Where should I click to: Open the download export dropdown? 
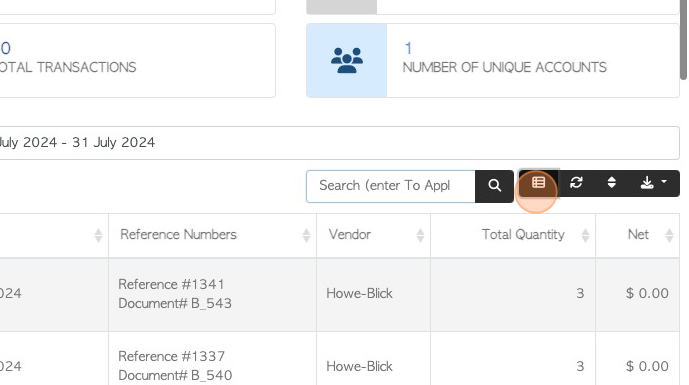tap(654, 183)
